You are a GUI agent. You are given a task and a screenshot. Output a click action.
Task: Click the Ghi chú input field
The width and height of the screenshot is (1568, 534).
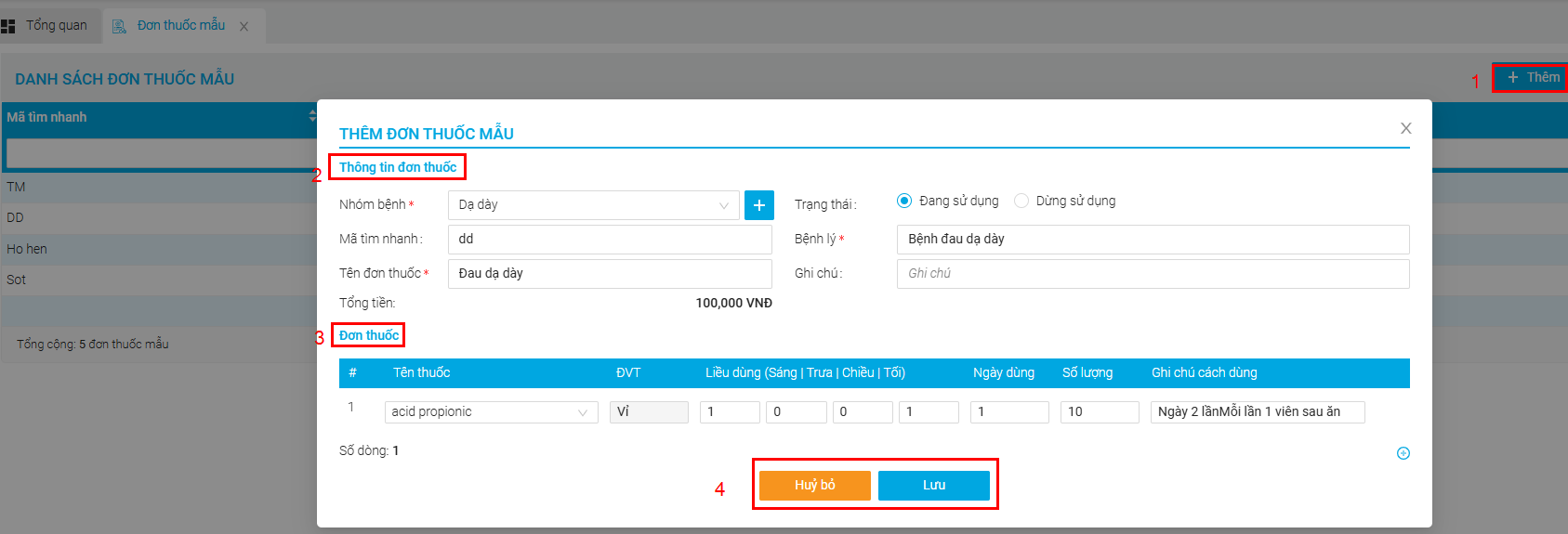[x=1153, y=274]
